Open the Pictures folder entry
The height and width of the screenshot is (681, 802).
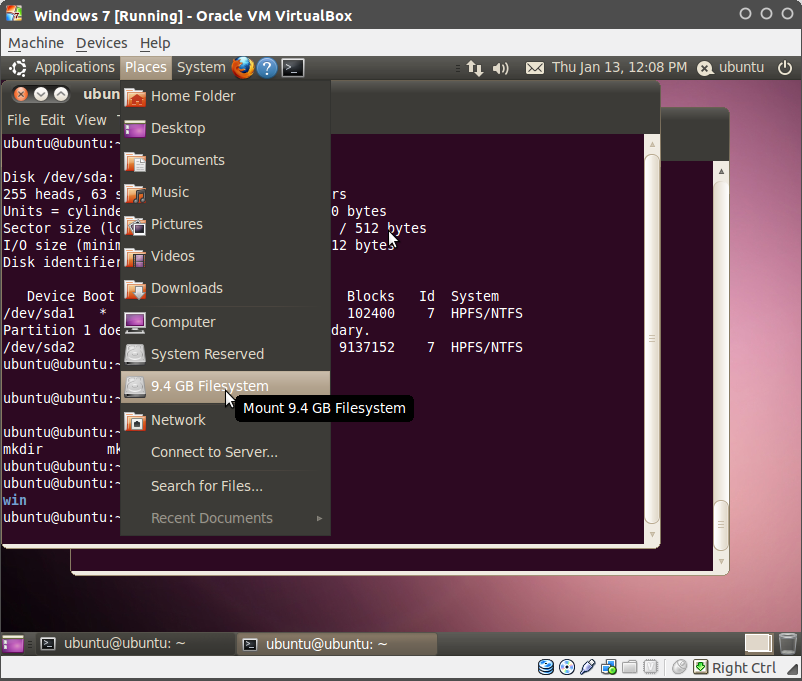[225, 224]
